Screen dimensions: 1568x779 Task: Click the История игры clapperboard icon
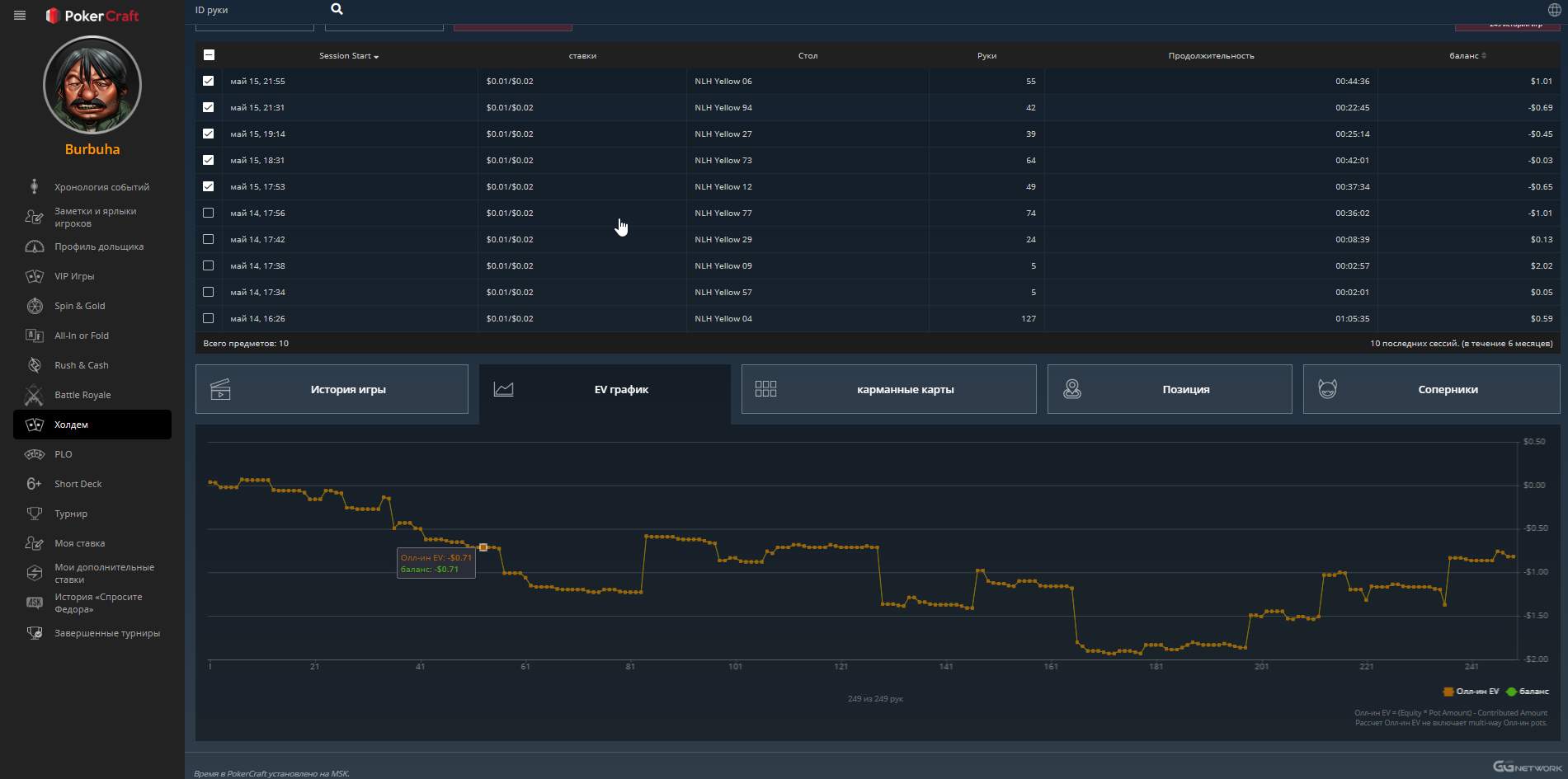coord(220,389)
